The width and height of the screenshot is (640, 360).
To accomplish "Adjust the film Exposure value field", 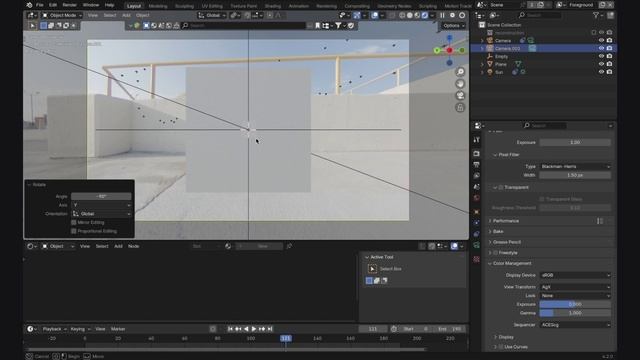I will pyautogui.click(x=575, y=142).
